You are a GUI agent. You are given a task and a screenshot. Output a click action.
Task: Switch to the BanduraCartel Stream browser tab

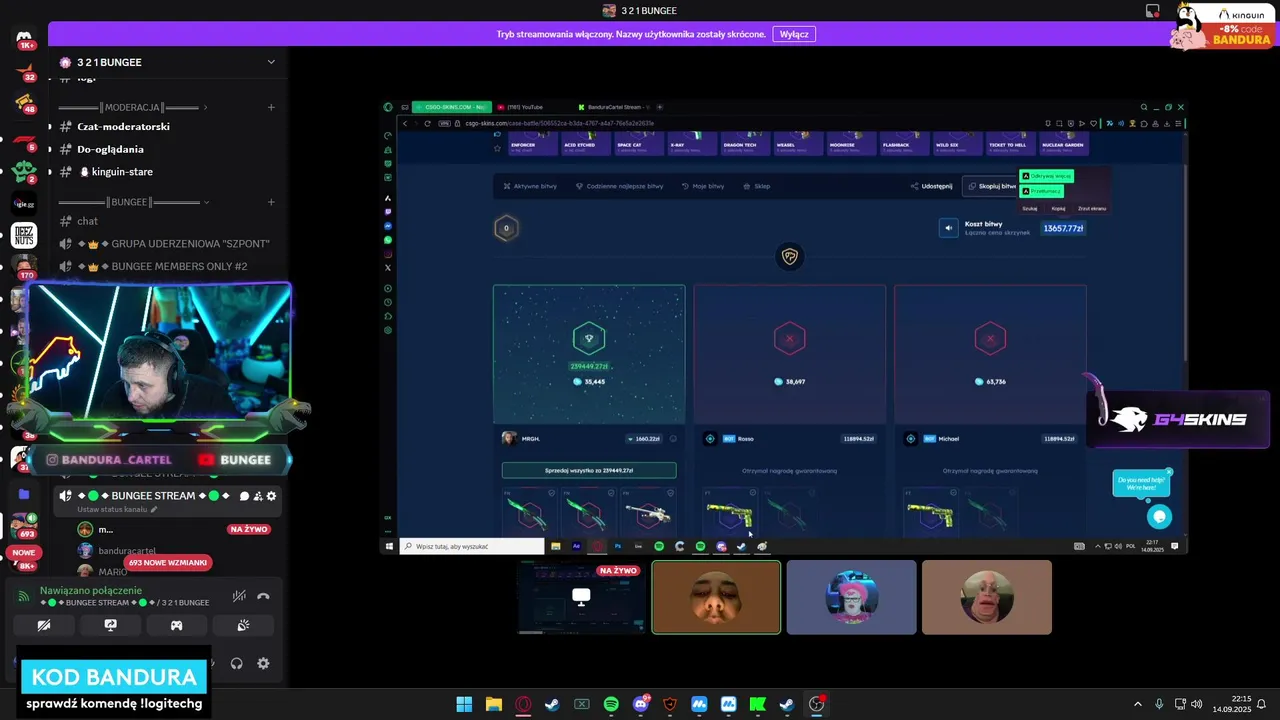point(615,107)
